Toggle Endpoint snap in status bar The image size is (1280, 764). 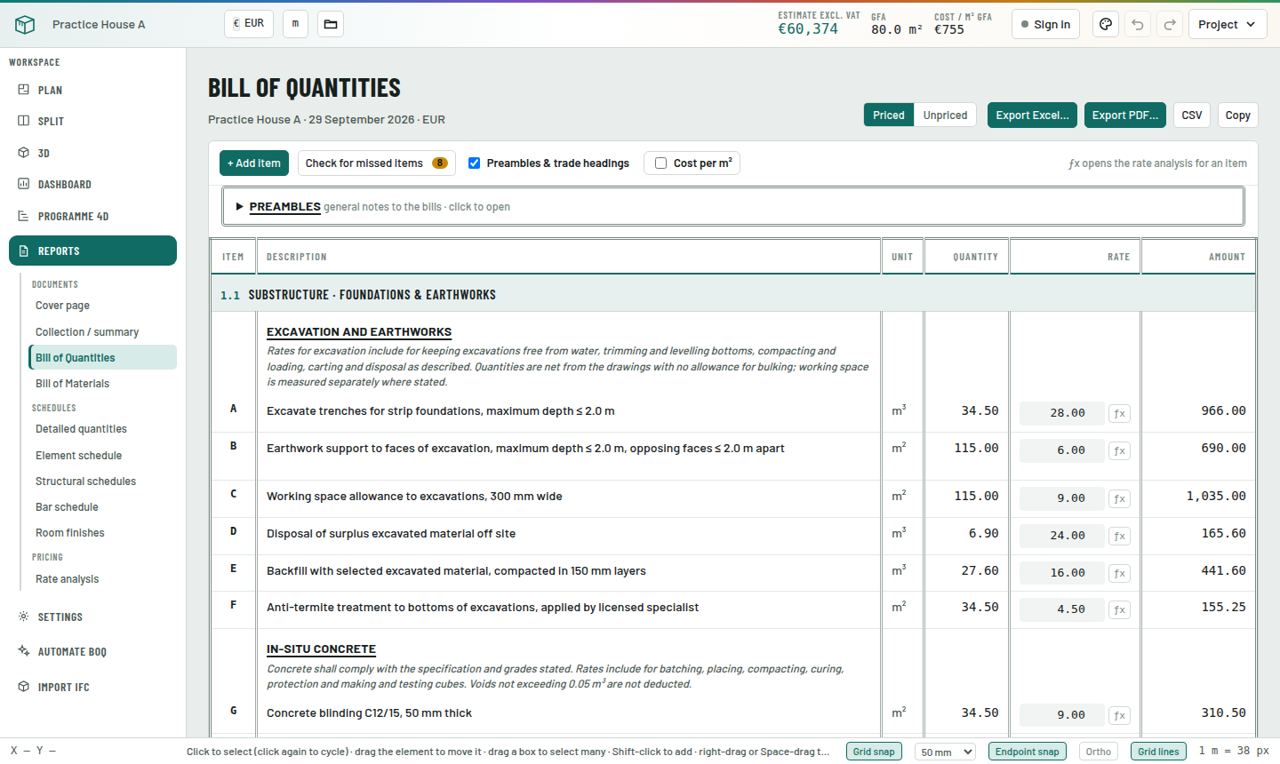point(1027,751)
